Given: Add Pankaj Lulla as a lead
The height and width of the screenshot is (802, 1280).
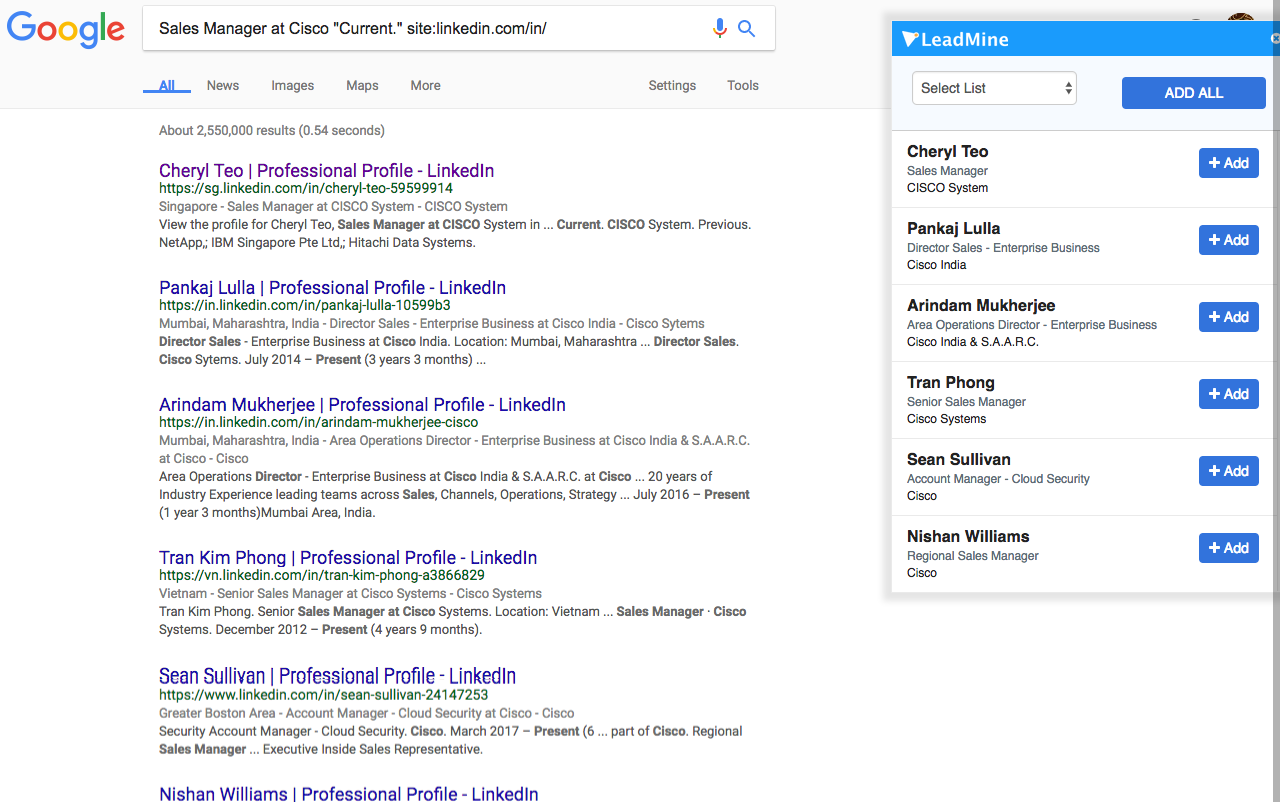Looking at the screenshot, I should [x=1228, y=240].
